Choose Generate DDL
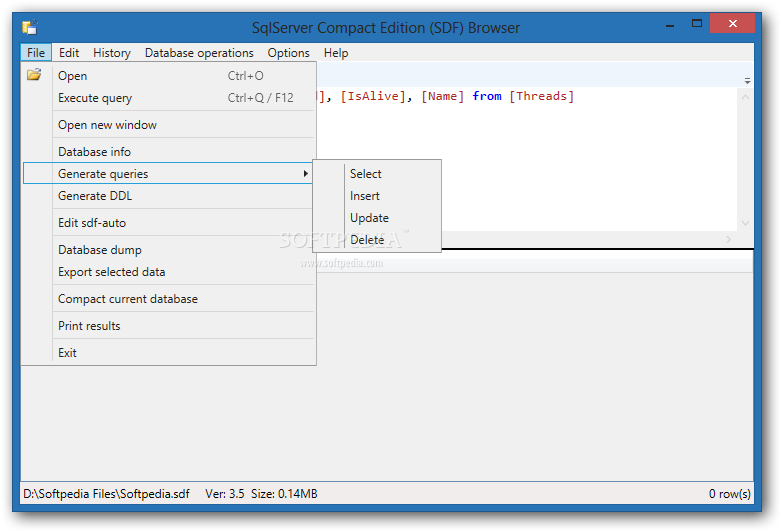Screen dimensions: 782x532 (169, 196)
